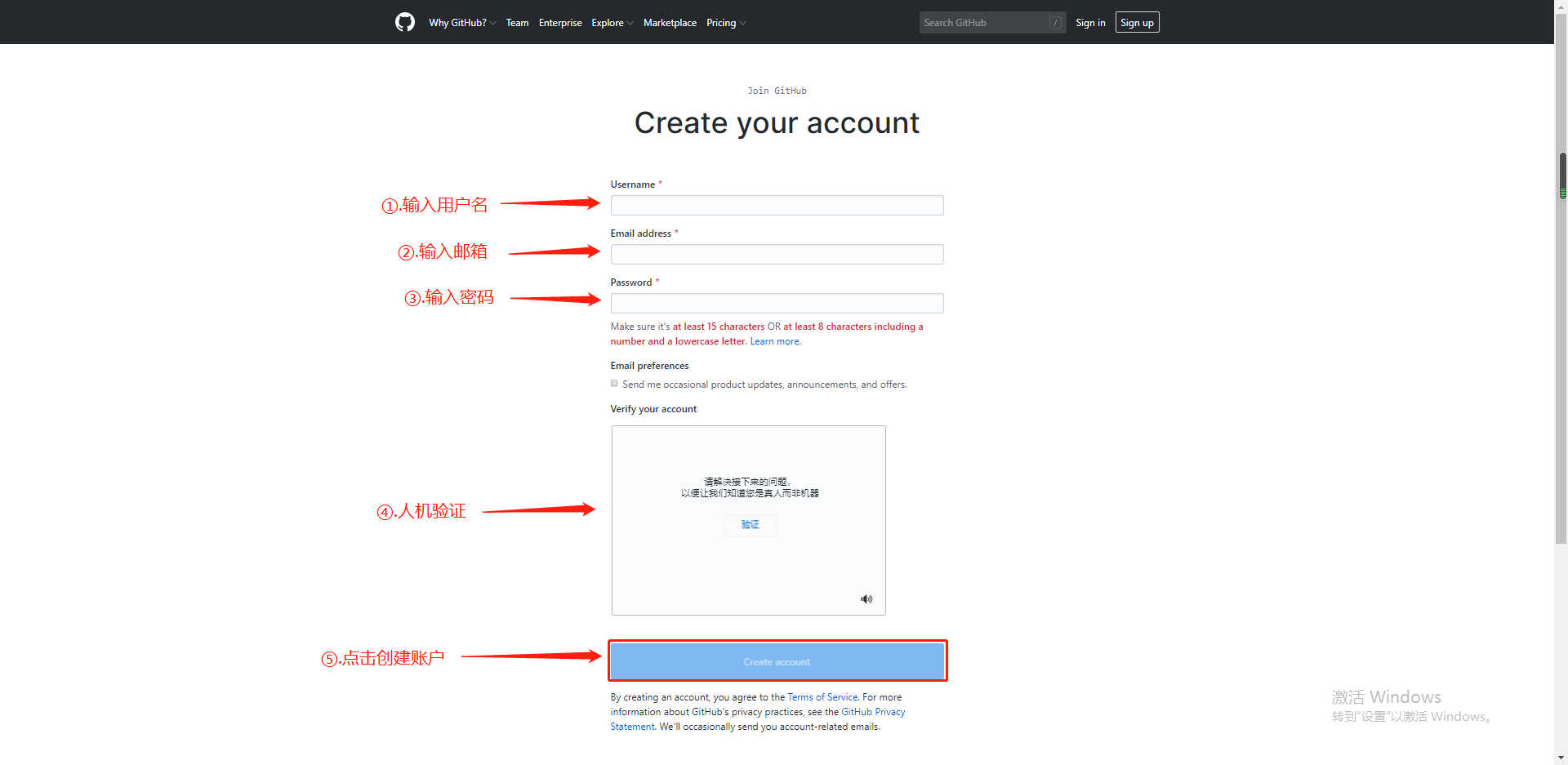Click the slash shortcut icon in search bar
This screenshot has width=1568, height=765.
tap(1055, 22)
